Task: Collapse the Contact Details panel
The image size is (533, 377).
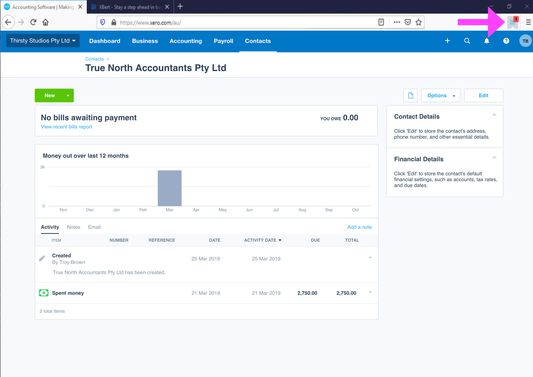Action: (494, 115)
